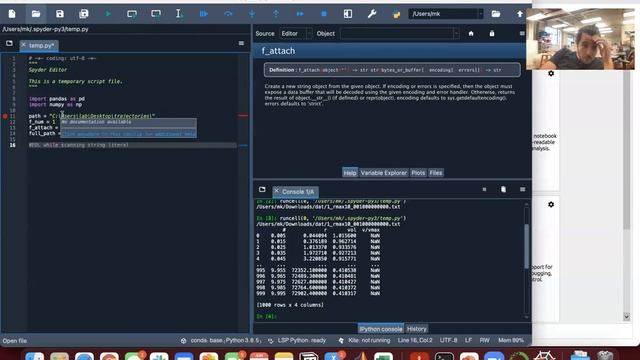Click the 'import pandas as pd' line
This screenshot has height=360, width=640.
pos(57,99)
